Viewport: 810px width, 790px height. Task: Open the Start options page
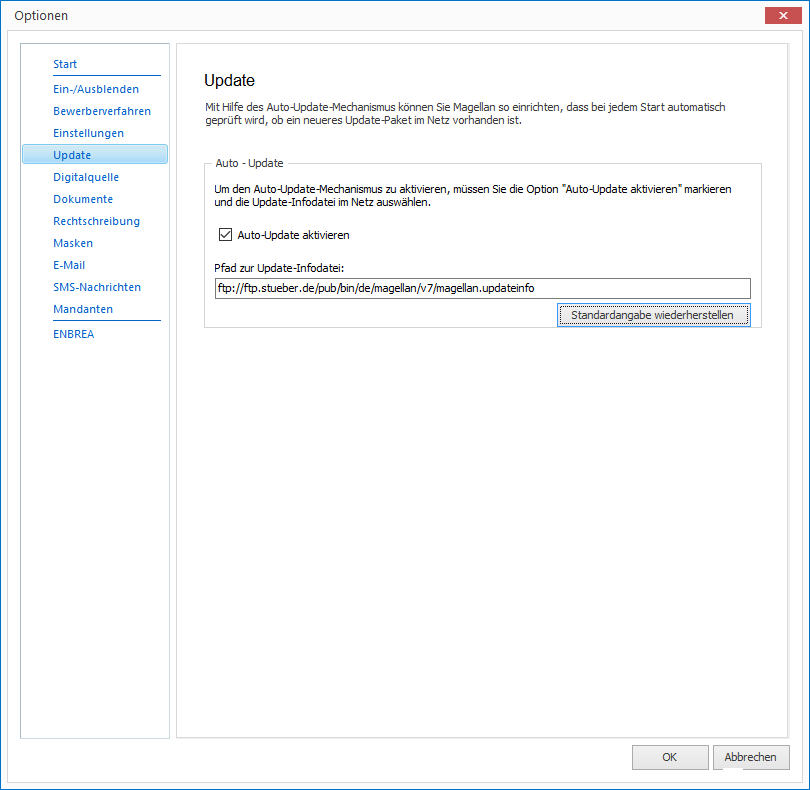click(65, 64)
